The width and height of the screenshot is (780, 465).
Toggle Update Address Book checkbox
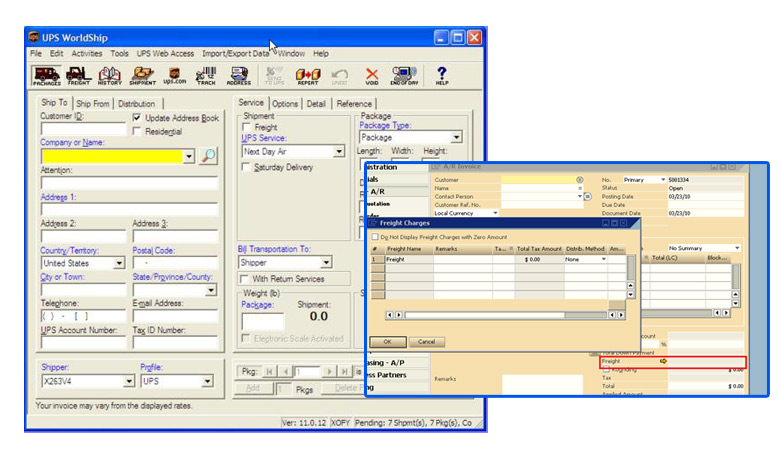(x=137, y=118)
